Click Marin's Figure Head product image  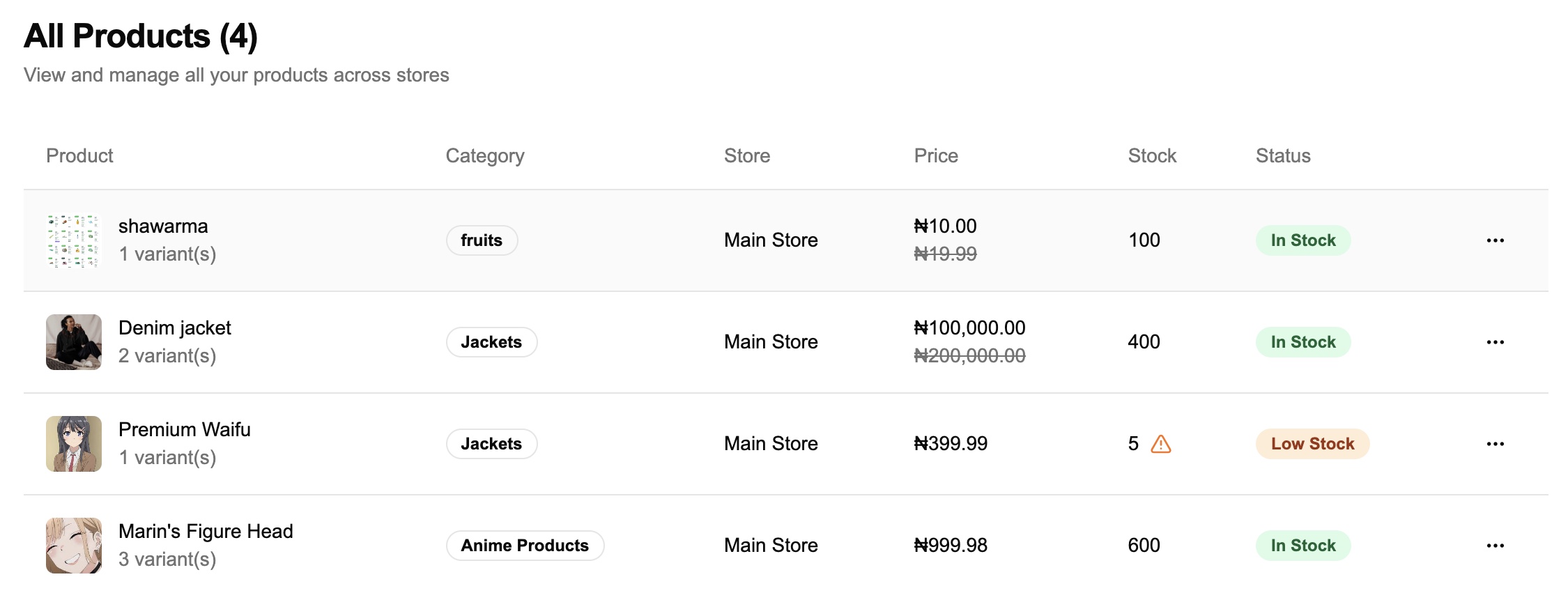74,546
